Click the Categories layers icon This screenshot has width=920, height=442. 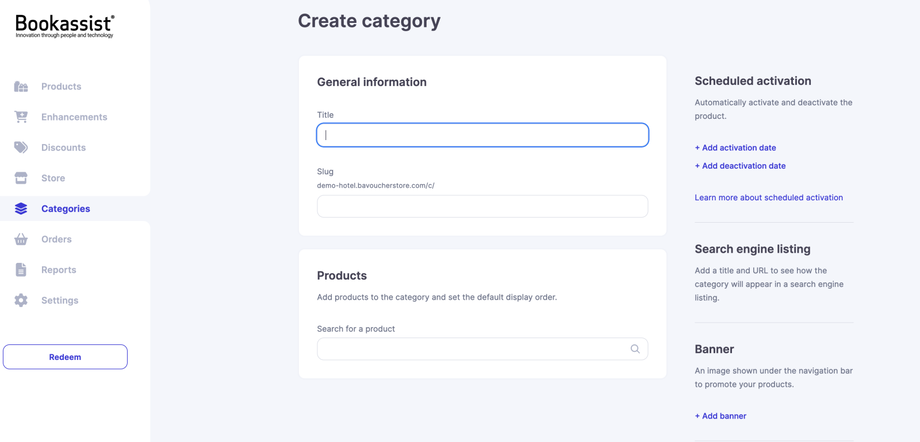tap(21, 209)
